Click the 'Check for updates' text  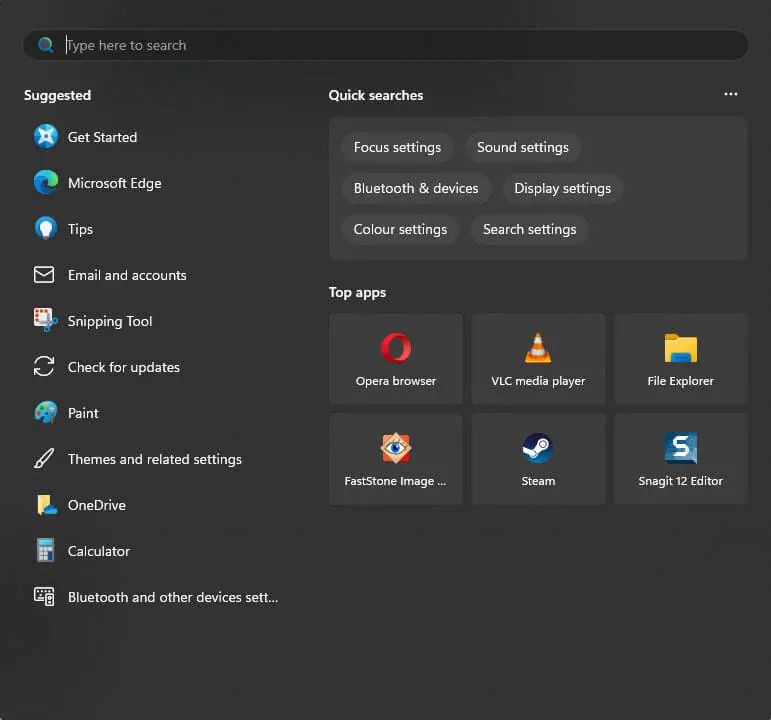(123, 367)
